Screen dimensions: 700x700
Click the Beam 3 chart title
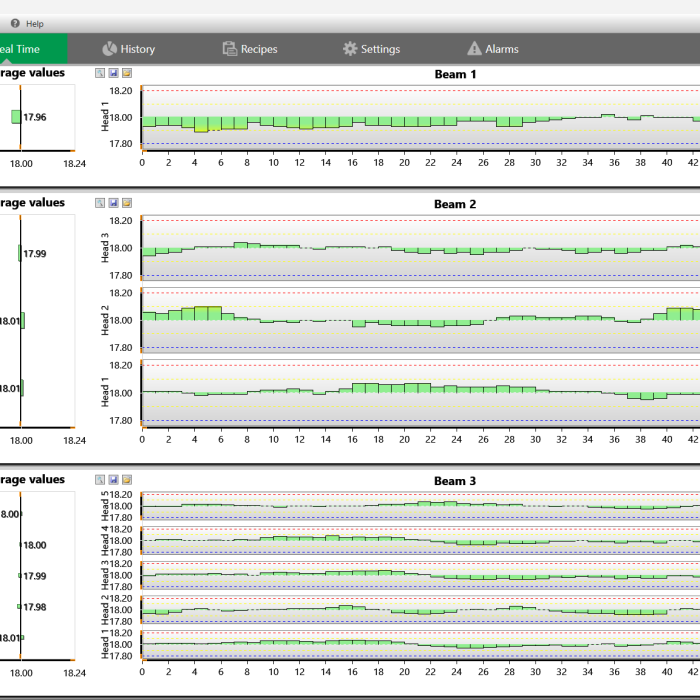455,481
